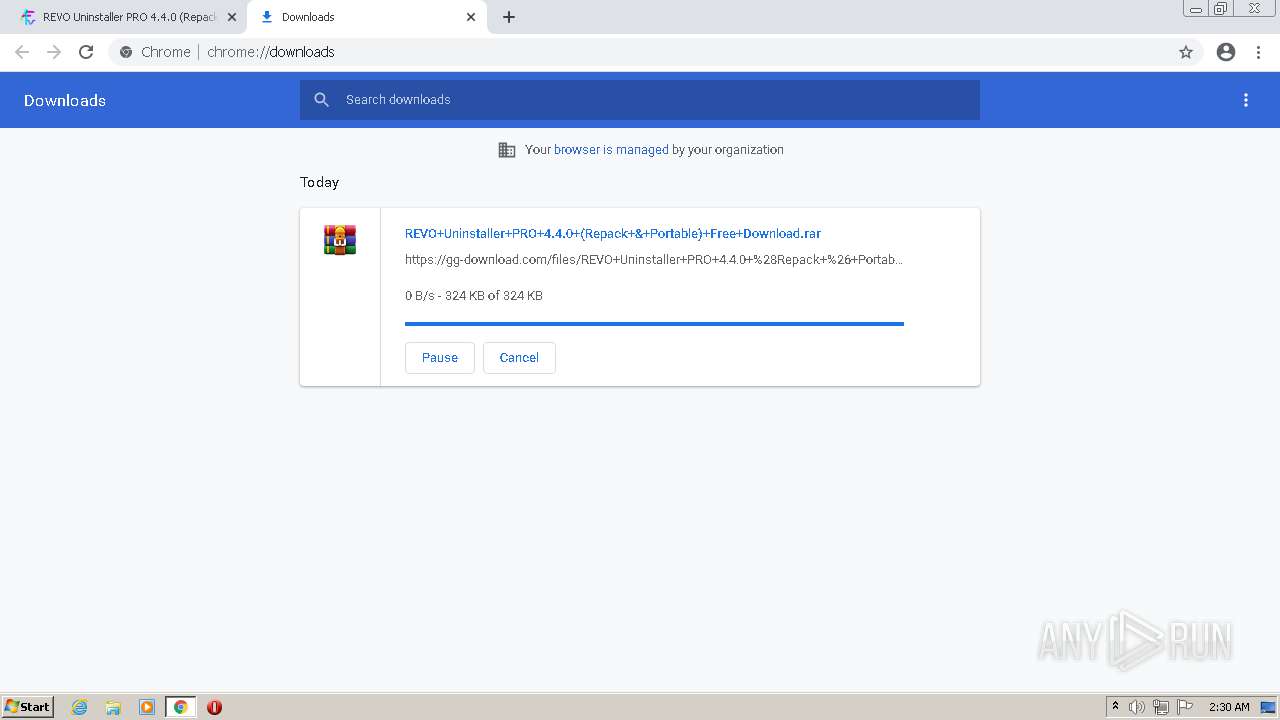Focus the Search downloads field

point(640,100)
